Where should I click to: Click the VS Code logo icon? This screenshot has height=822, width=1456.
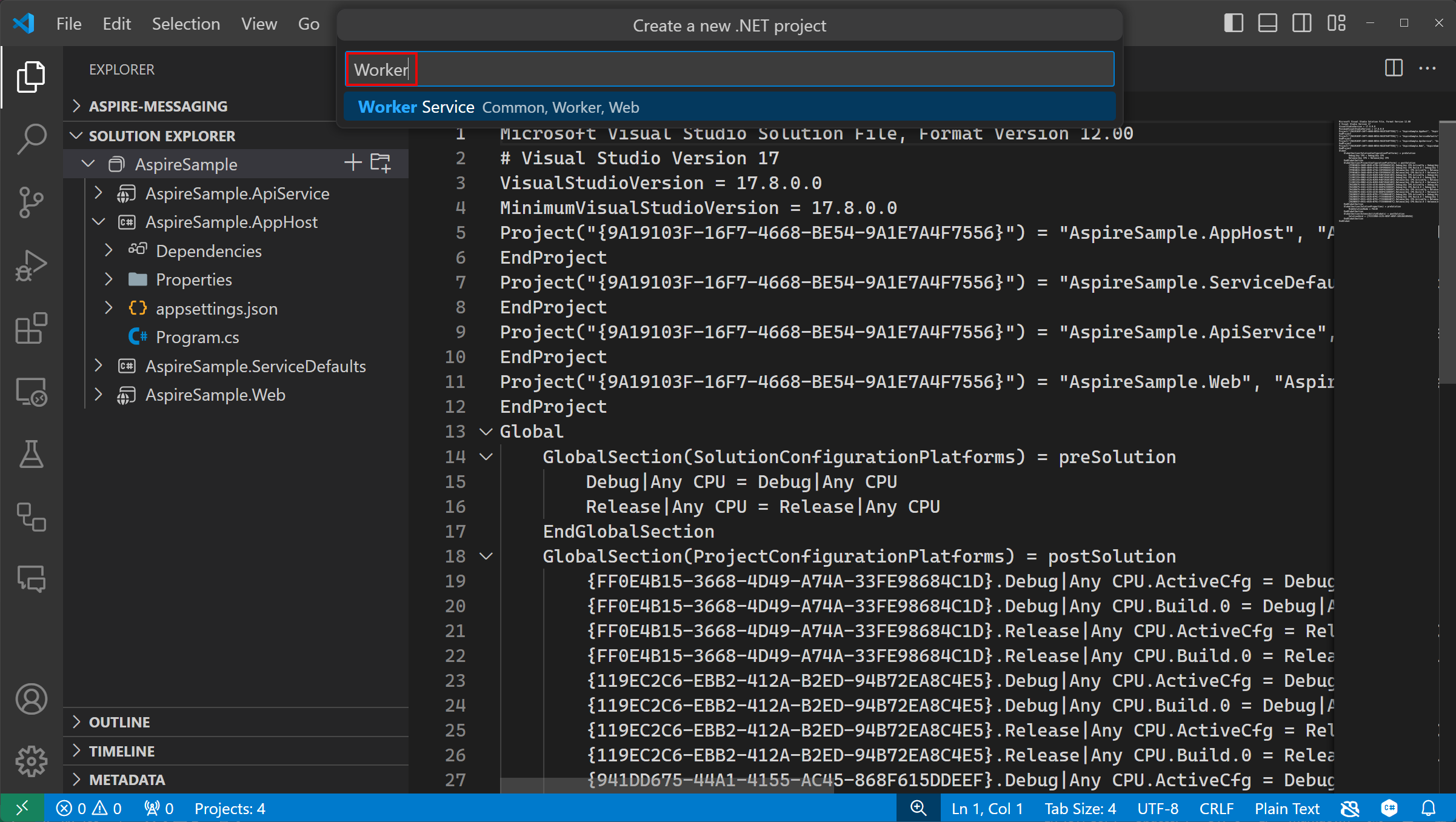23,24
